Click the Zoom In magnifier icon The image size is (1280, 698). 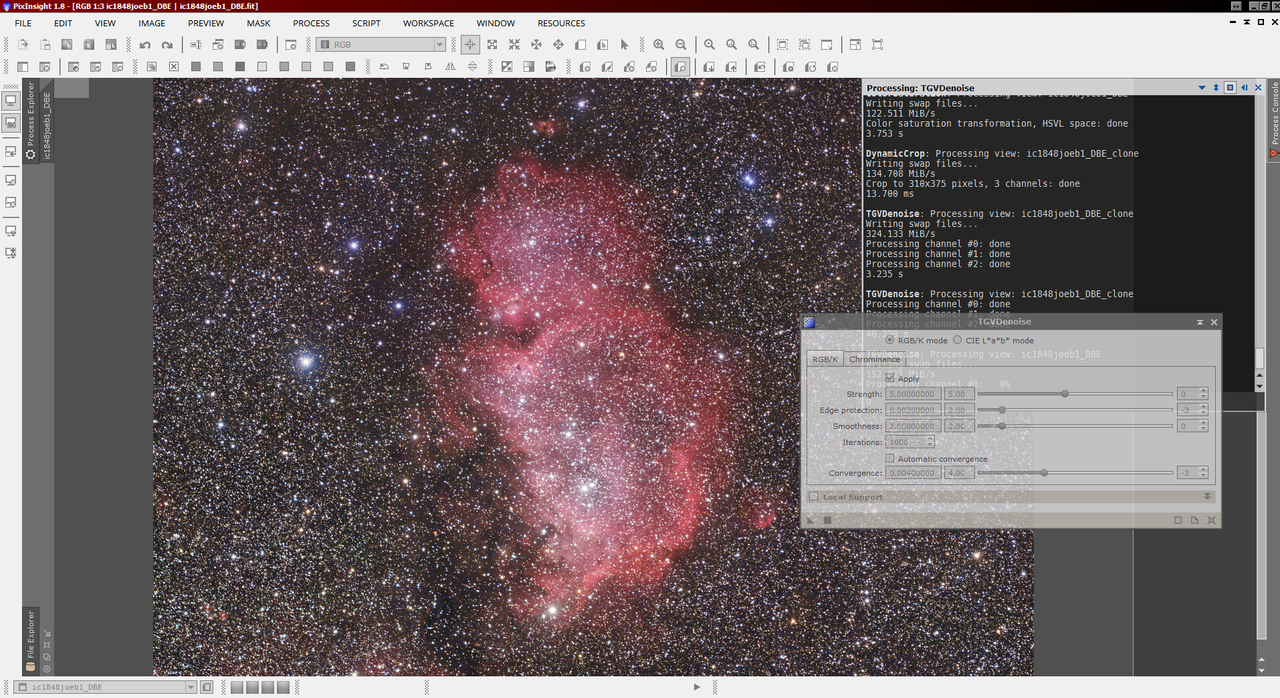[x=658, y=44]
